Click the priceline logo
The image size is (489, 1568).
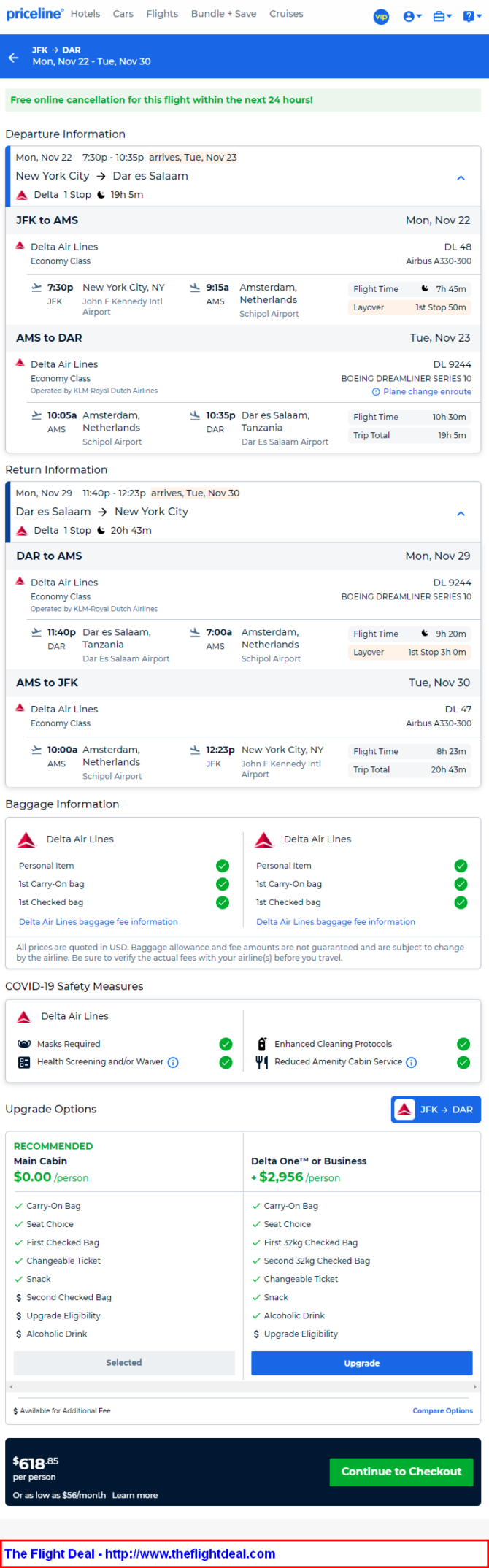tap(35, 14)
